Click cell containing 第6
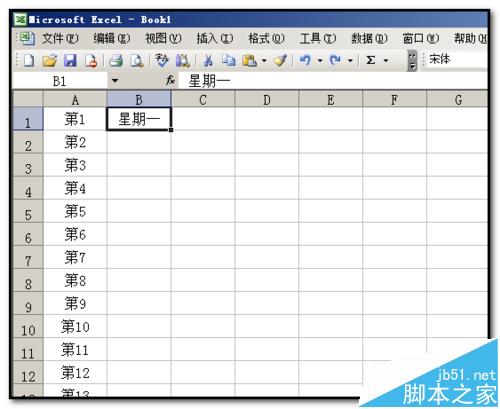This screenshot has height=409, width=500. [75, 234]
